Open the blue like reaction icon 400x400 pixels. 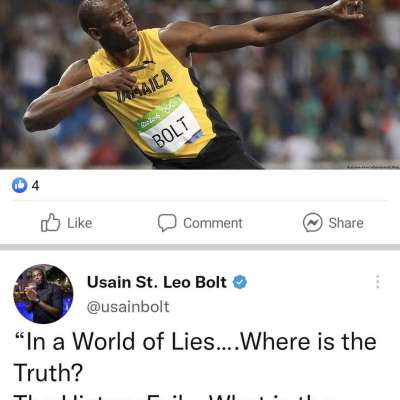(20, 185)
